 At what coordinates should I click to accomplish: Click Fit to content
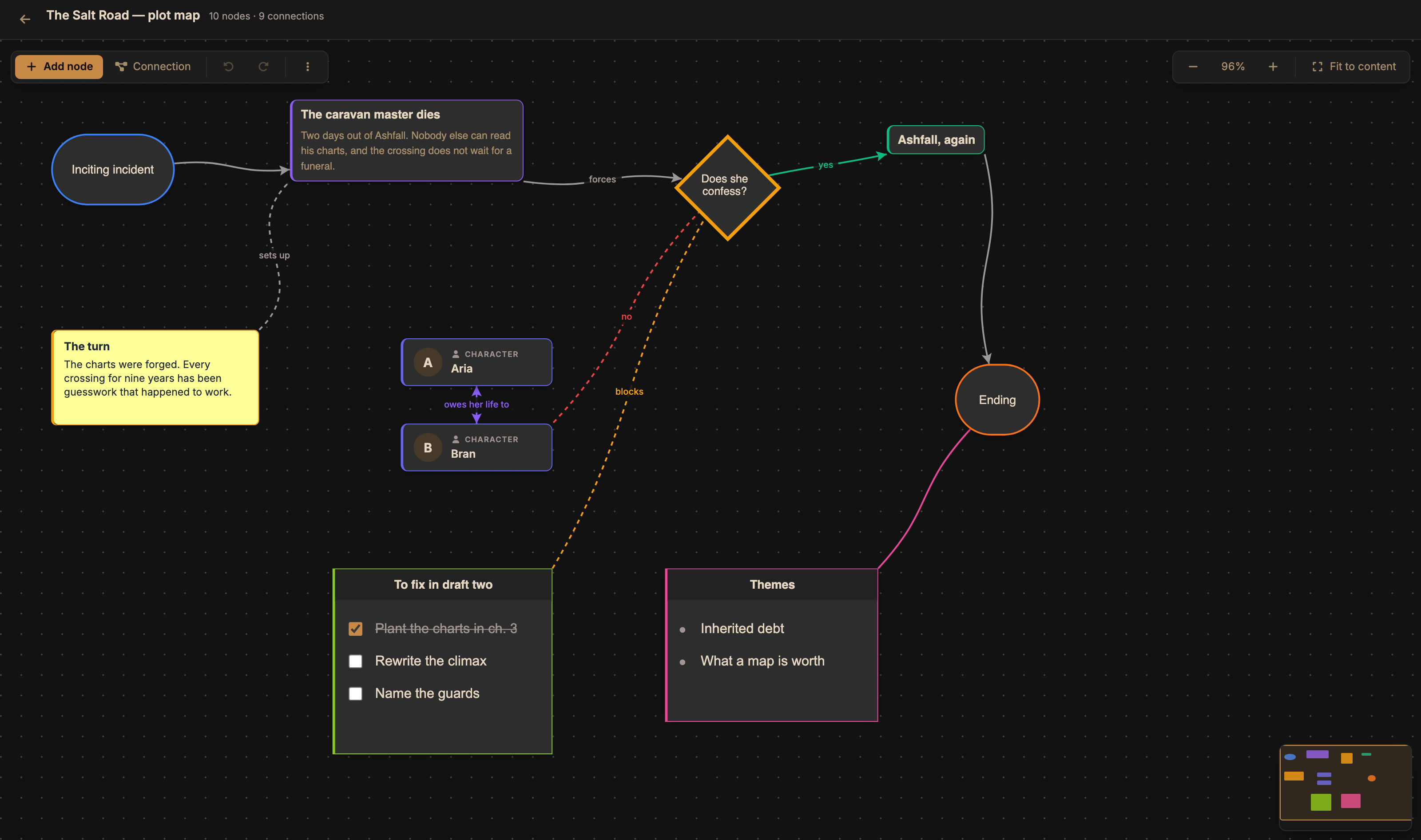click(1354, 66)
